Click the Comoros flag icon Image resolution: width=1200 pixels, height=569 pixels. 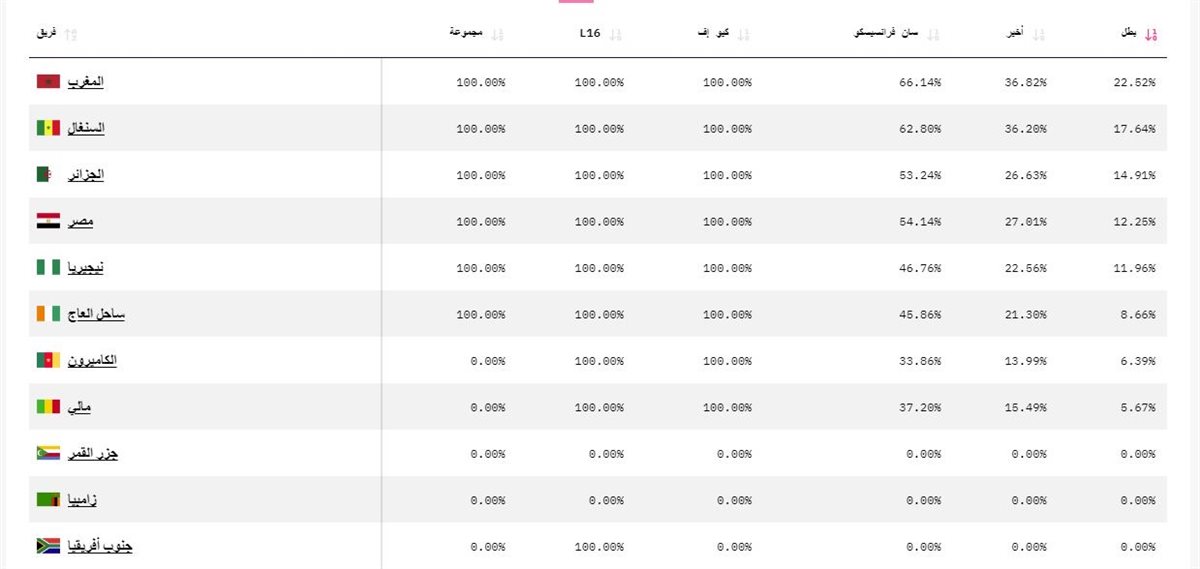coord(48,453)
